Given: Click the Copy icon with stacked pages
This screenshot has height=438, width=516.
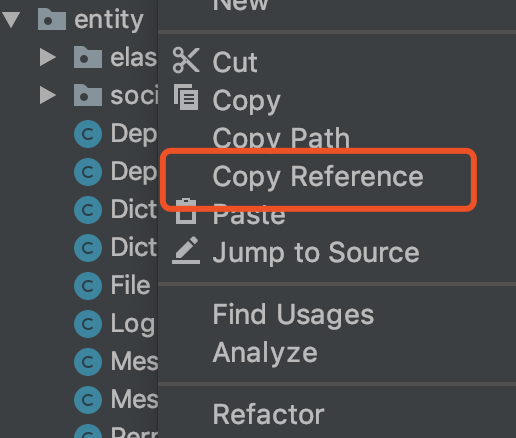Looking at the screenshot, I should coord(186,97).
